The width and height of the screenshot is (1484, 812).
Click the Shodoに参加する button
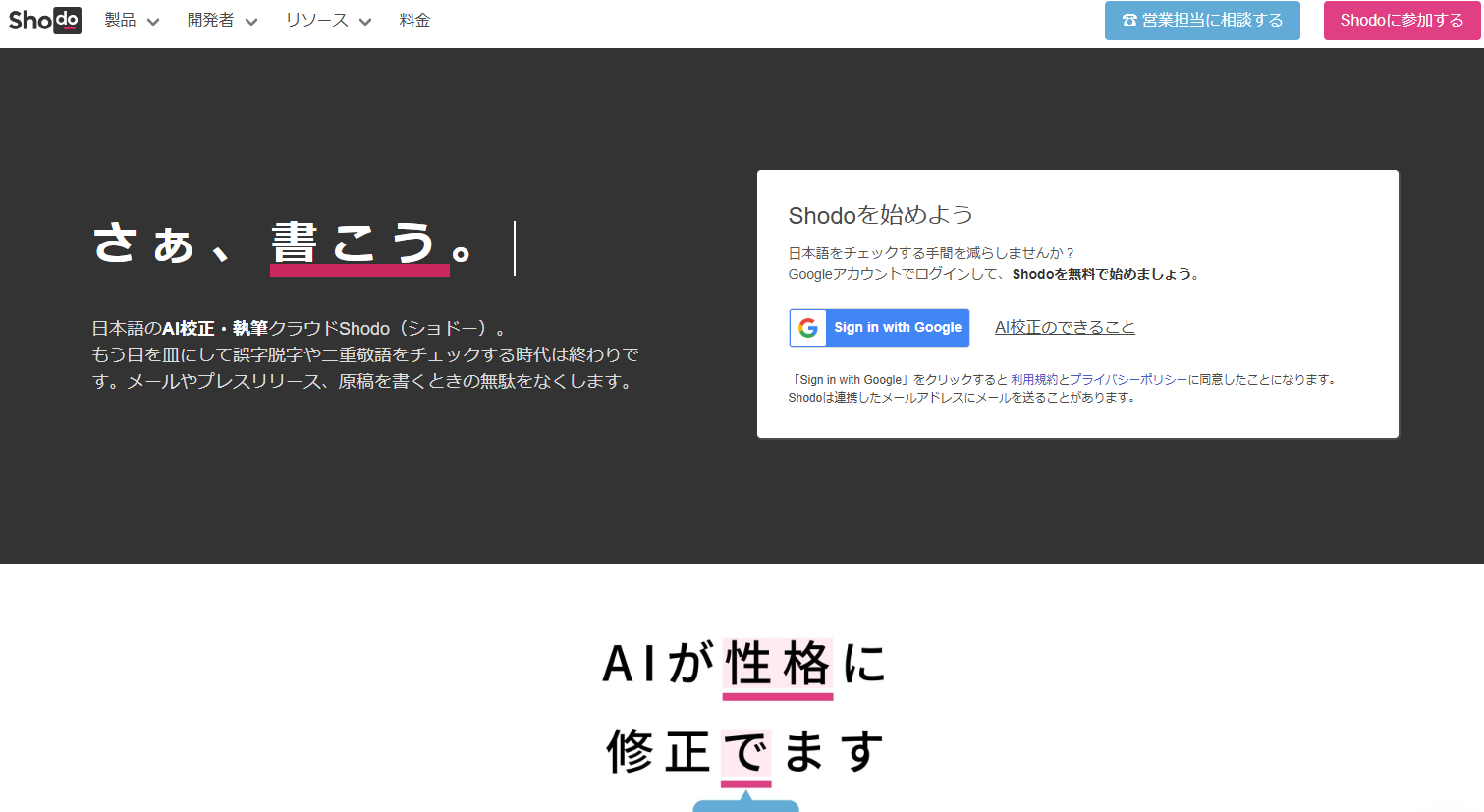pos(1402,21)
